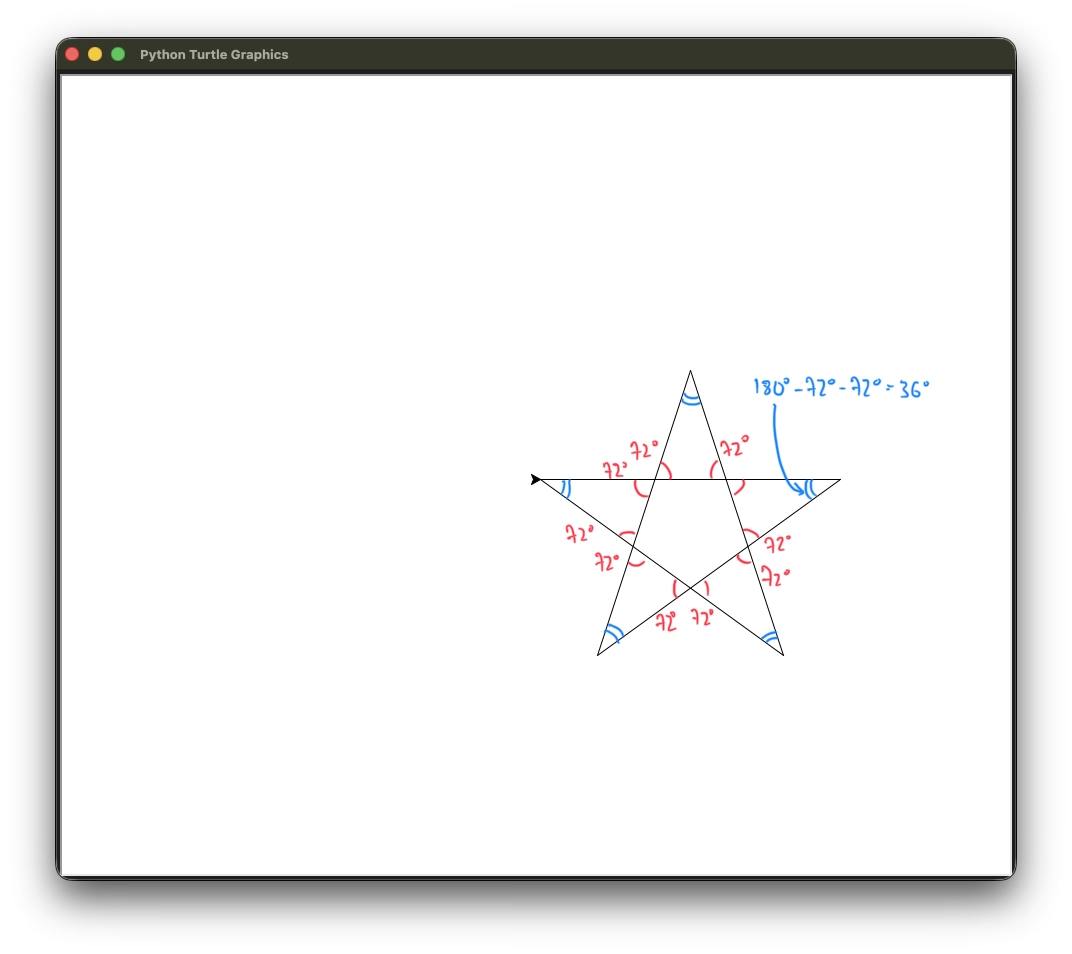Viewport: 1072px width, 954px height.
Task: Maximize window using the green button
Action: (118, 54)
